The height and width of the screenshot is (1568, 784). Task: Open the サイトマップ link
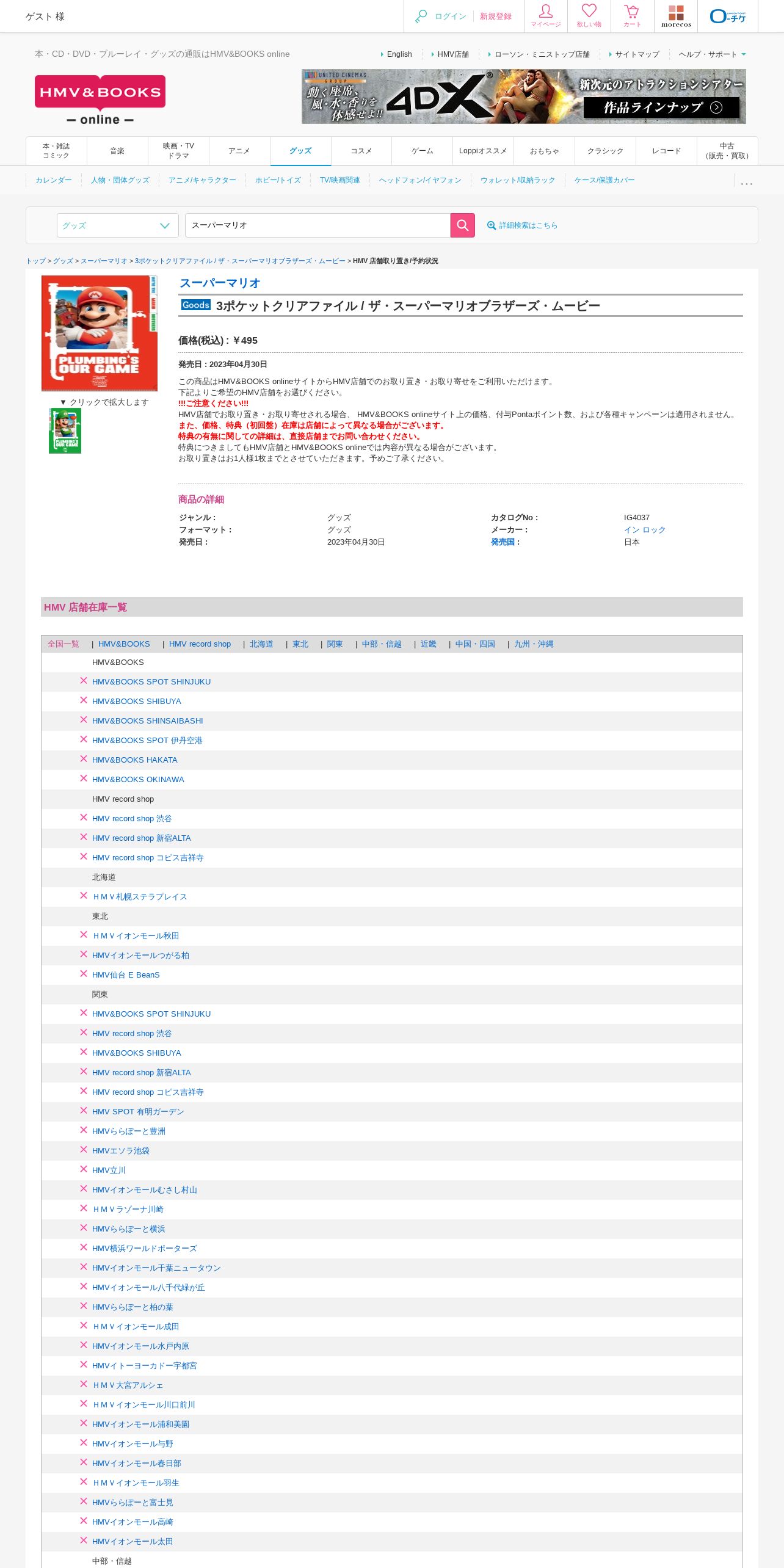pyautogui.click(x=637, y=54)
